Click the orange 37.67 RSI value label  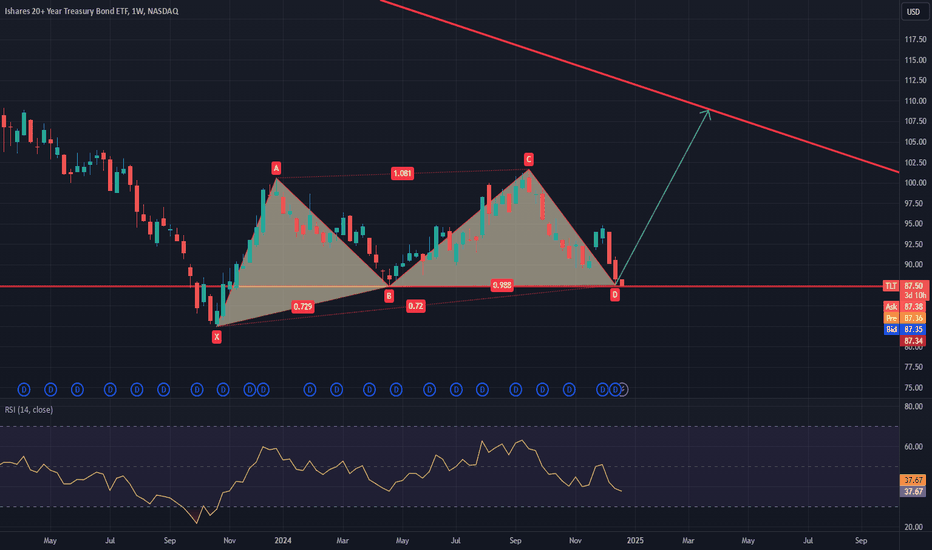click(x=914, y=480)
